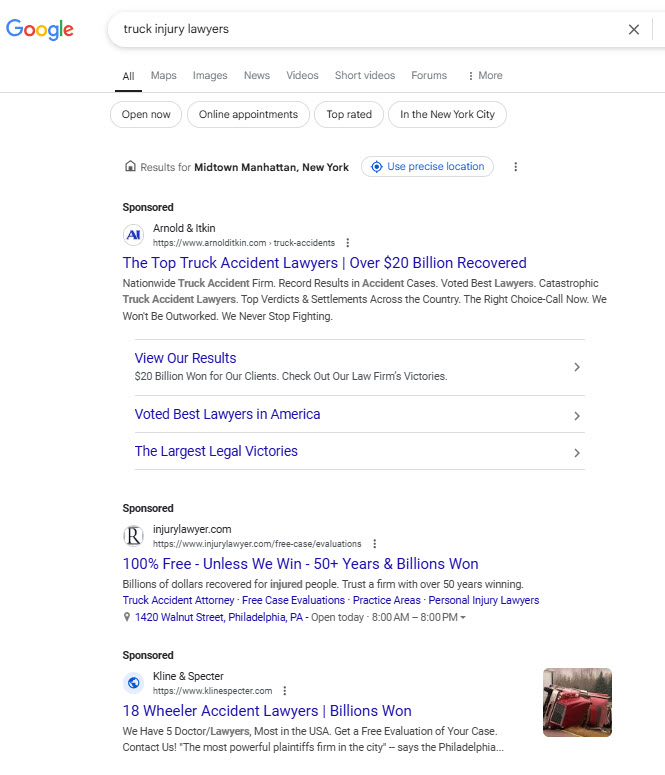665x775 pixels.
Task: Select the All tab
Action: [128, 76]
